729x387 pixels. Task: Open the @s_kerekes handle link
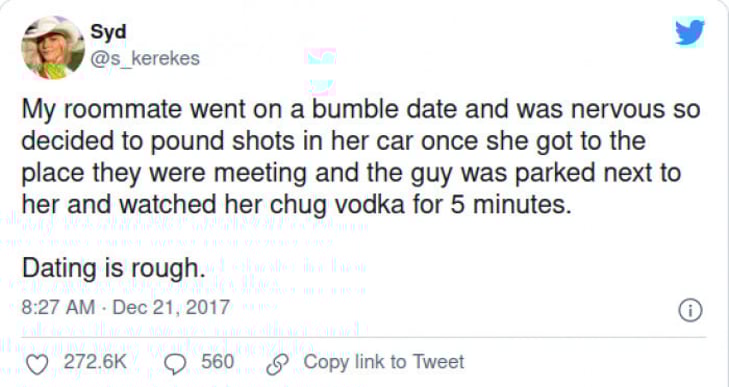click(x=145, y=59)
